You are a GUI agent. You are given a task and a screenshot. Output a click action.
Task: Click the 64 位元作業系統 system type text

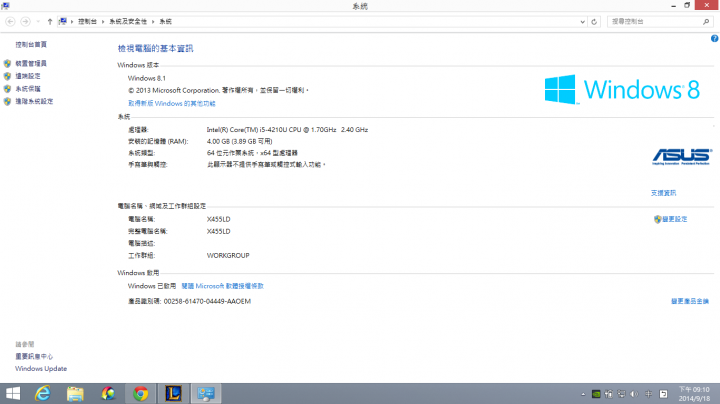252,153
